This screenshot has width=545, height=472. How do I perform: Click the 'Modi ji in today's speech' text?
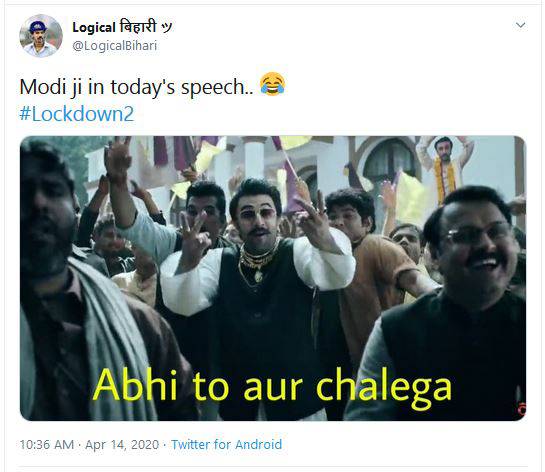pyautogui.click(x=136, y=87)
